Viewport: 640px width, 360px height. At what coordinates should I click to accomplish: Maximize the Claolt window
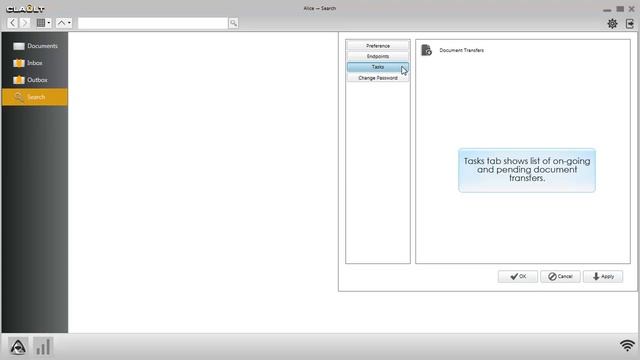pyautogui.click(x=620, y=9)
